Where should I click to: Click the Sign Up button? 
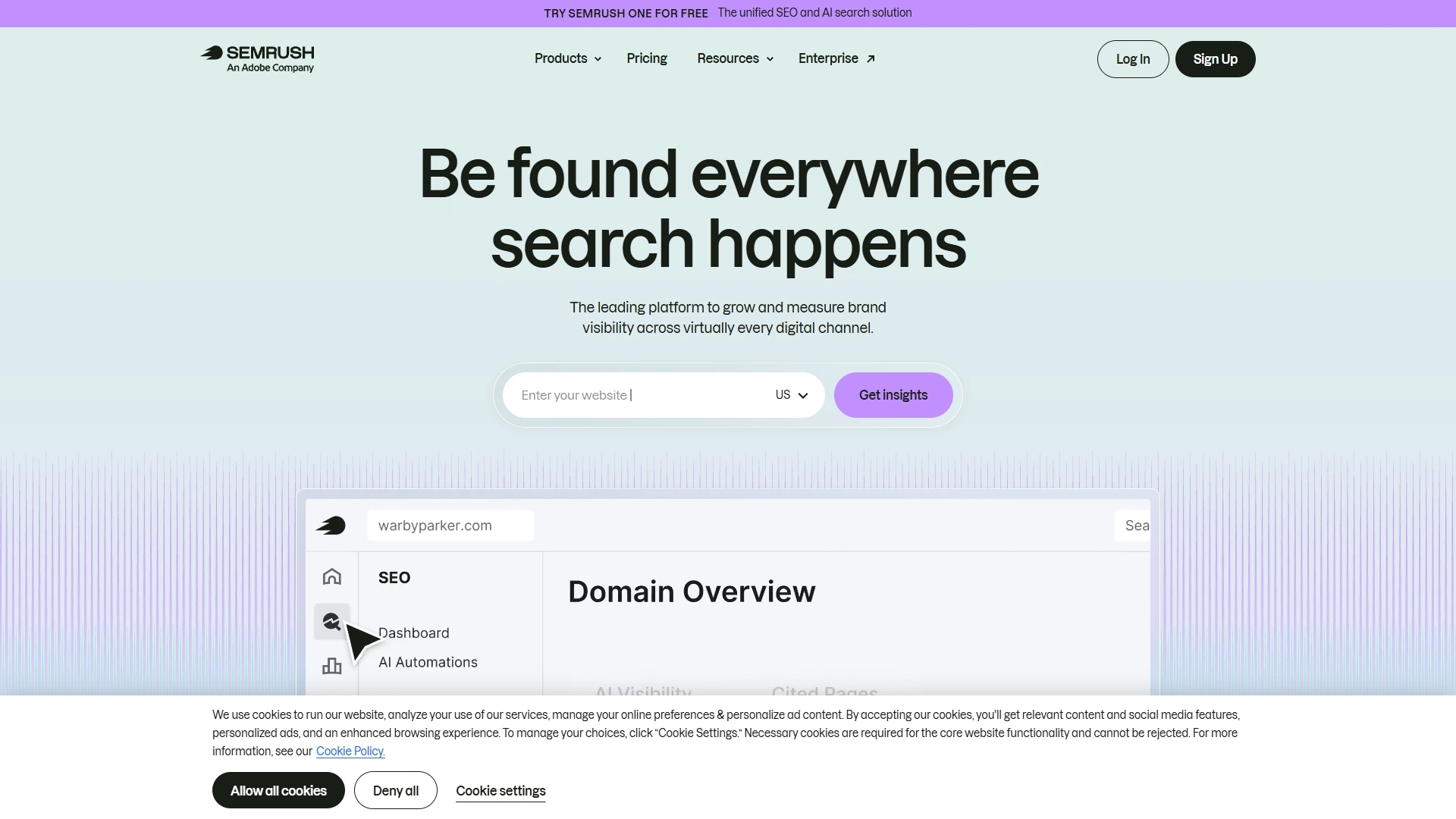pos(1215,59)
